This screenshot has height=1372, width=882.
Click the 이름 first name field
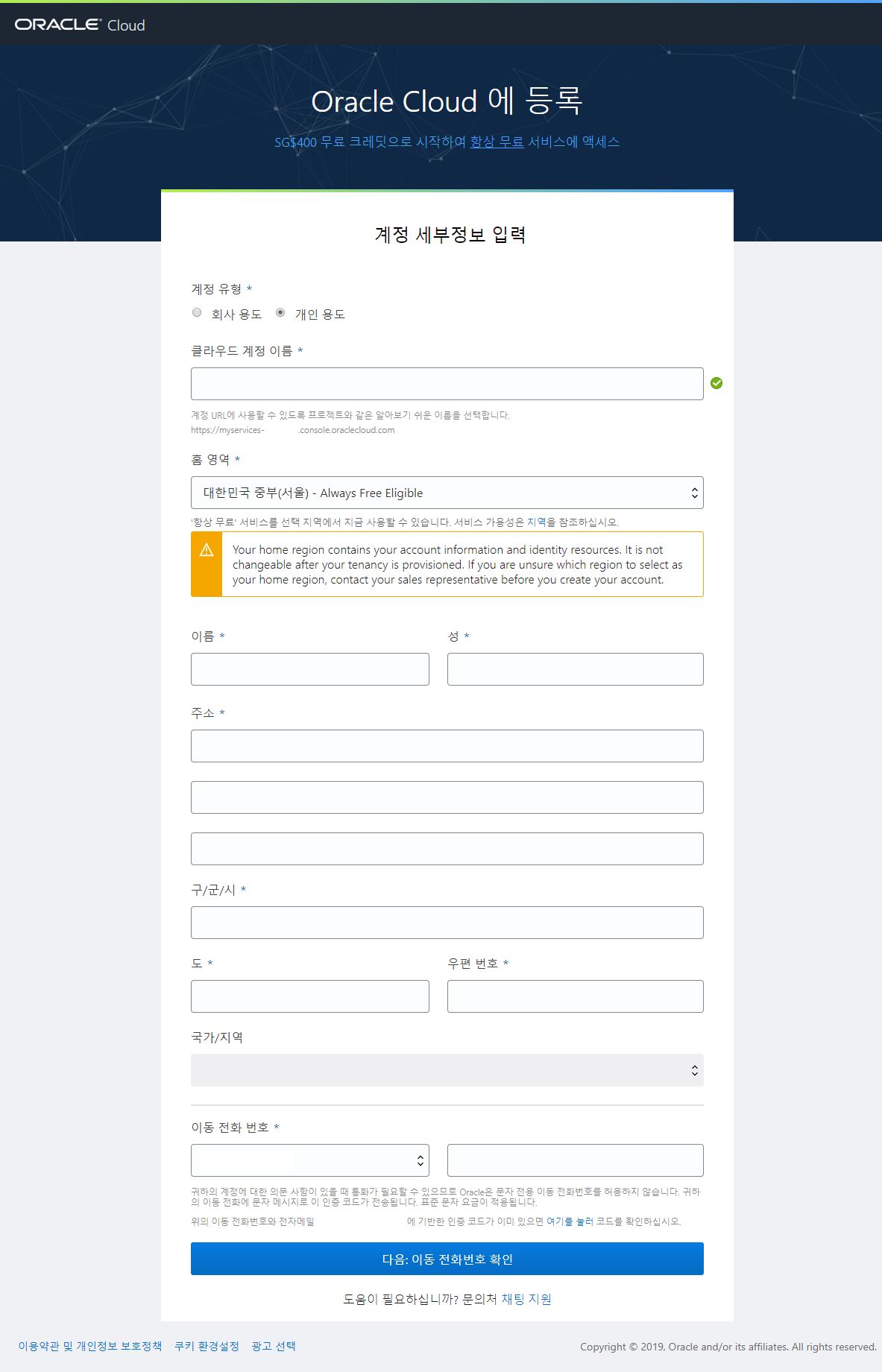coord(310,669)
